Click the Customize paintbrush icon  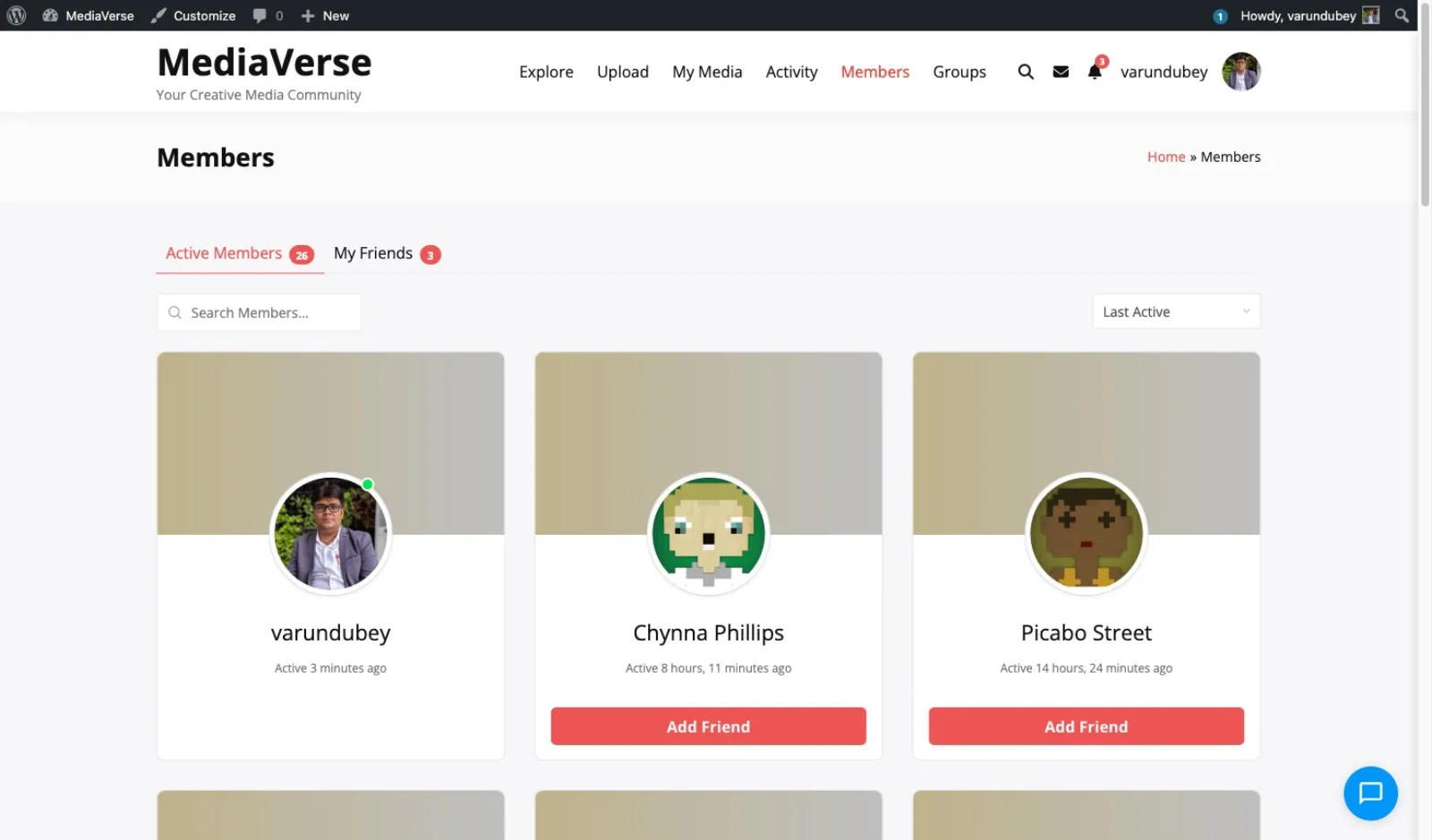tap(158, 15)
